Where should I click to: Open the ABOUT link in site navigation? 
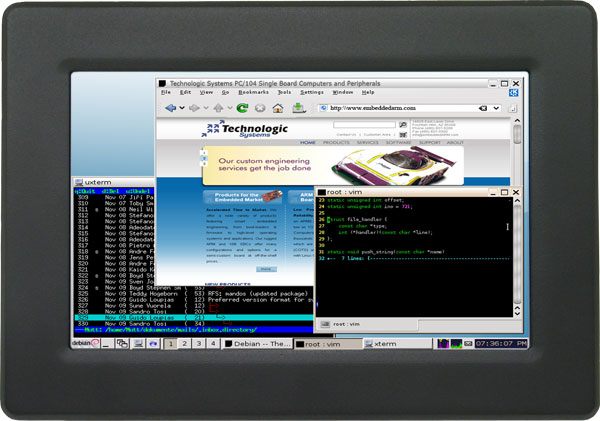coord(455,142)
